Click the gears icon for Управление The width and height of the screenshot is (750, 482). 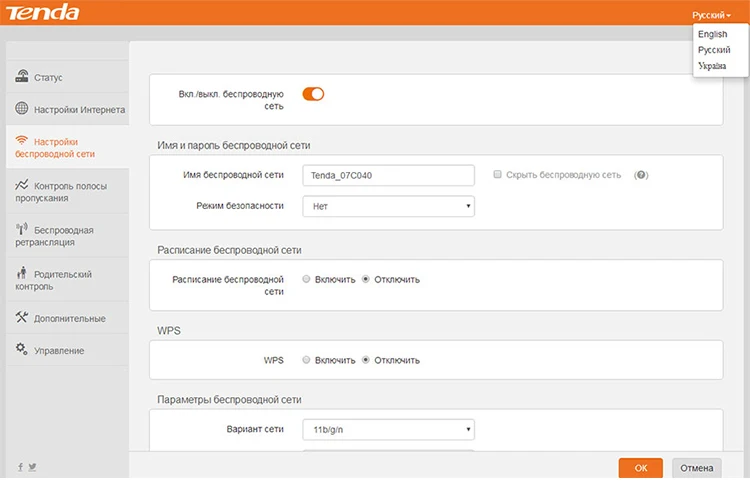(22, 349)
